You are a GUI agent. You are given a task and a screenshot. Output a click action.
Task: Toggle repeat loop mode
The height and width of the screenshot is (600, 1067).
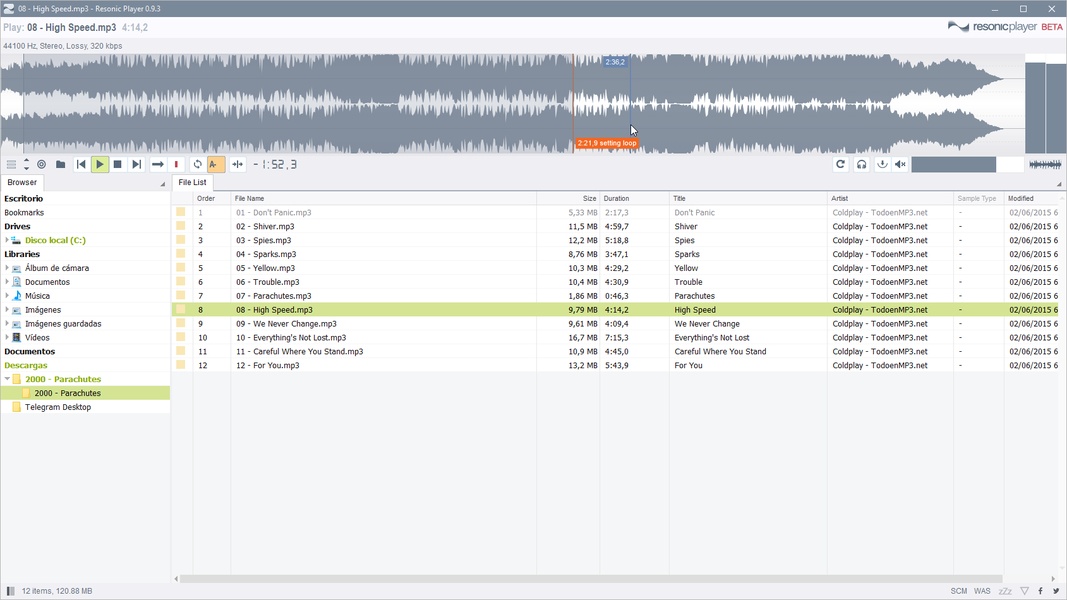197,164
